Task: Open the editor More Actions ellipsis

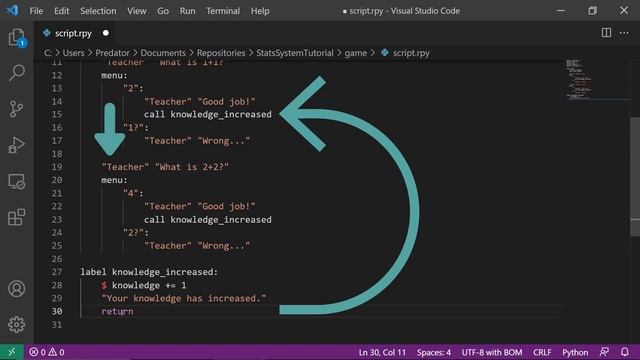Action: (x=624, y=33)
